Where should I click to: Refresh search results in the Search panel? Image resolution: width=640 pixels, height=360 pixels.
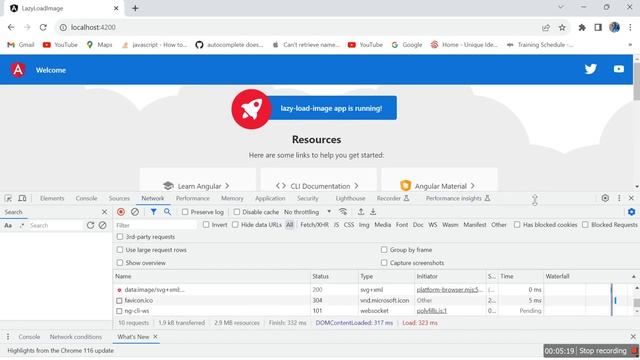90,225
